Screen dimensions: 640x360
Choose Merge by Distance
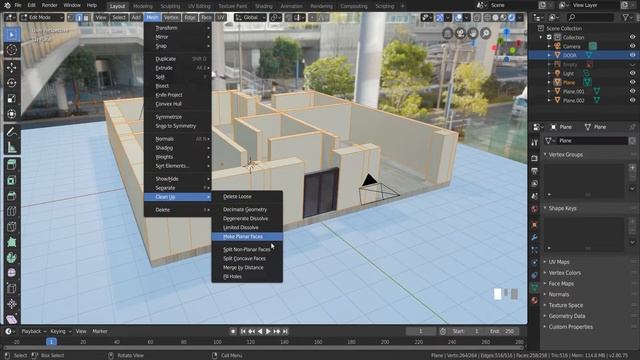[x=247, y=267]
